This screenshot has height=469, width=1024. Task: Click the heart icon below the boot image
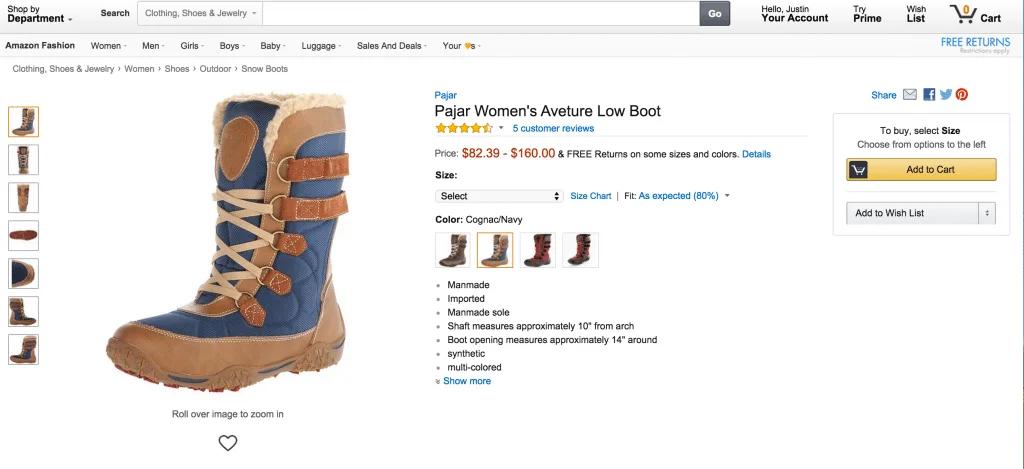pyautogui.click(x=228, y=442)
